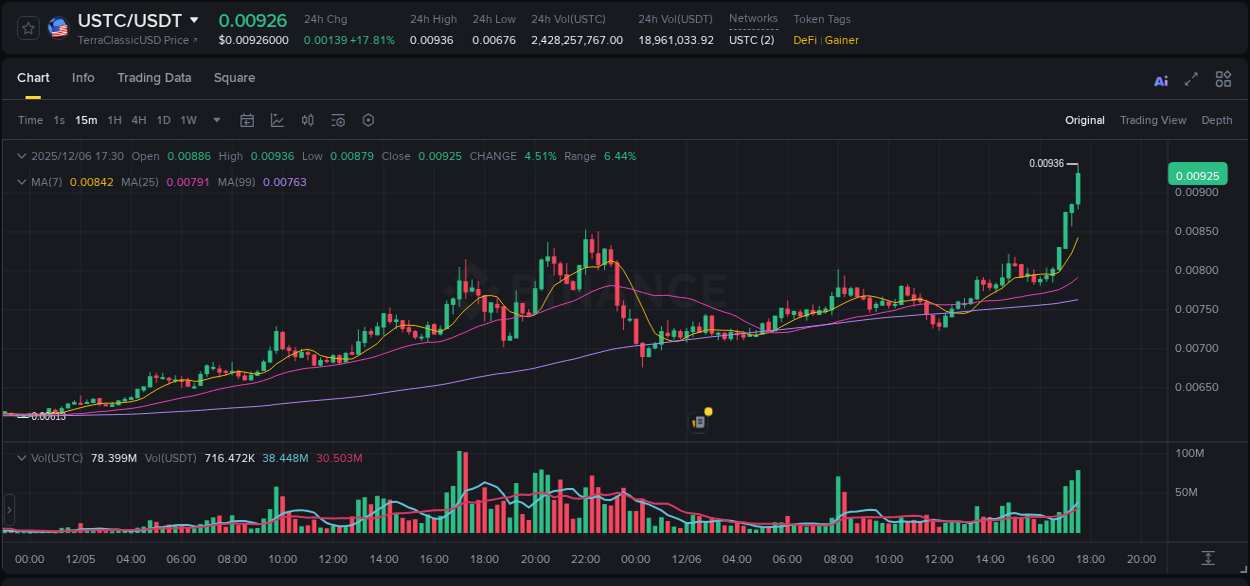Open the chart settings hexagon icon

(367, 120)
